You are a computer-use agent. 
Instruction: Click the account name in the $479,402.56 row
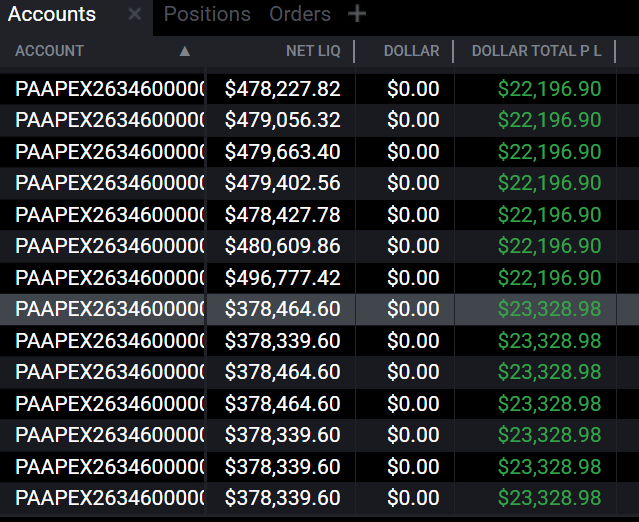coord(110,183)
